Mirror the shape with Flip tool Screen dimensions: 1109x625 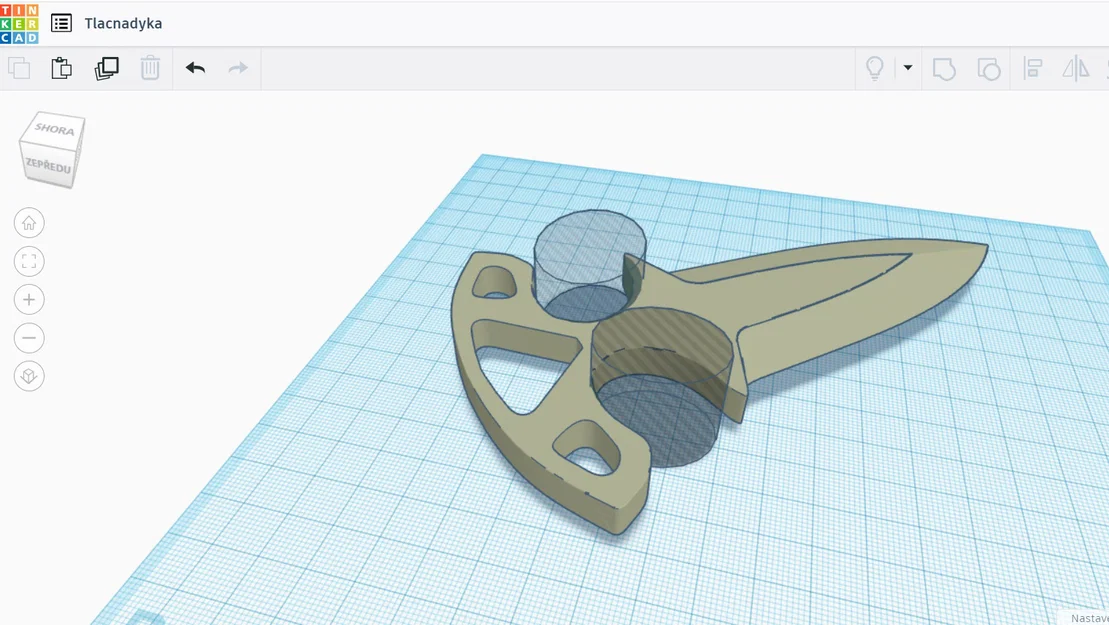[x=1075, y=68]
